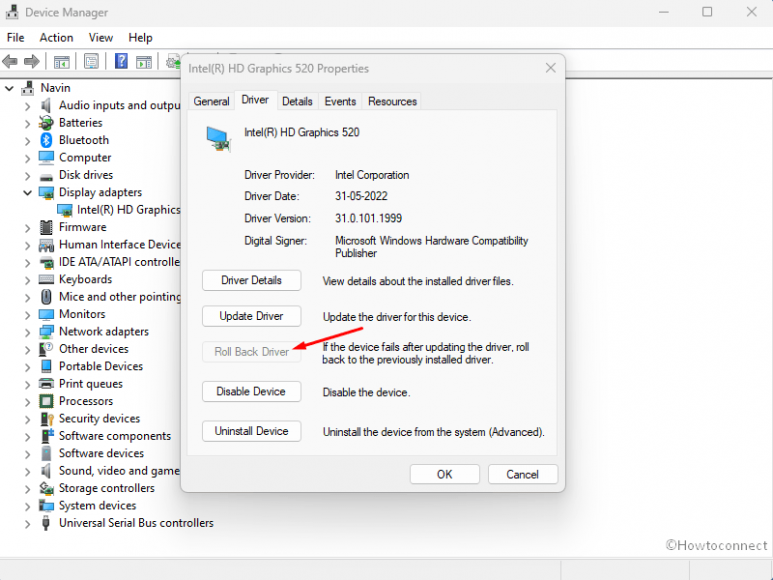Click the Driver Details button

tap(251, 280)
